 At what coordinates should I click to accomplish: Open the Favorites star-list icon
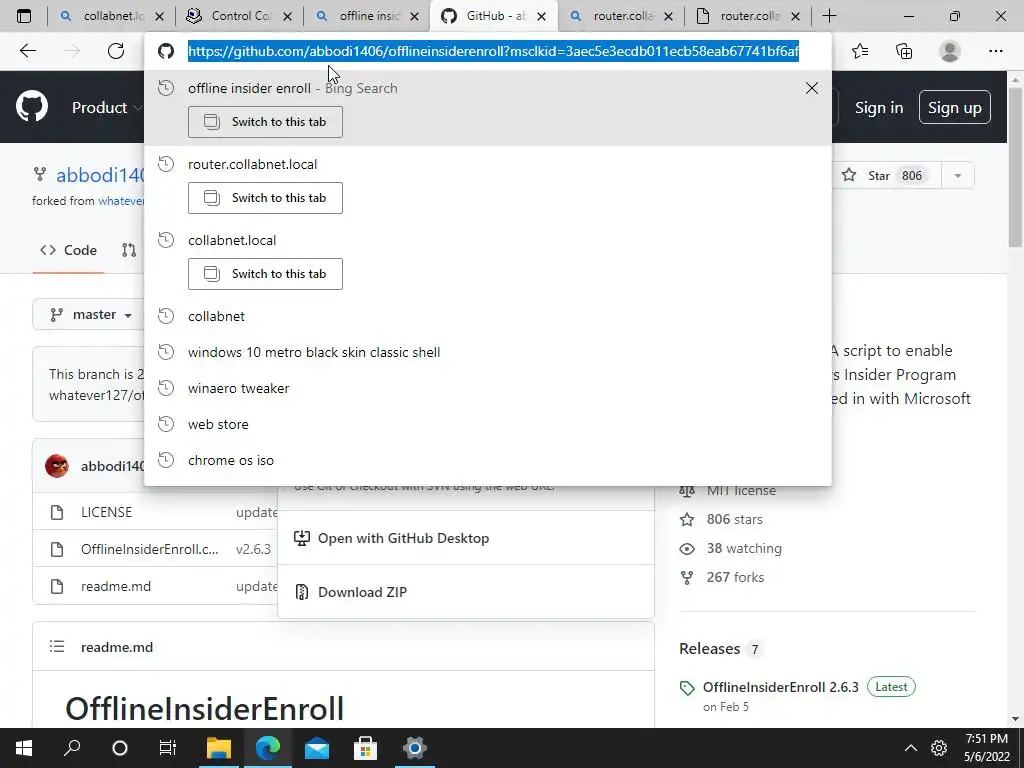coord(860,51)
